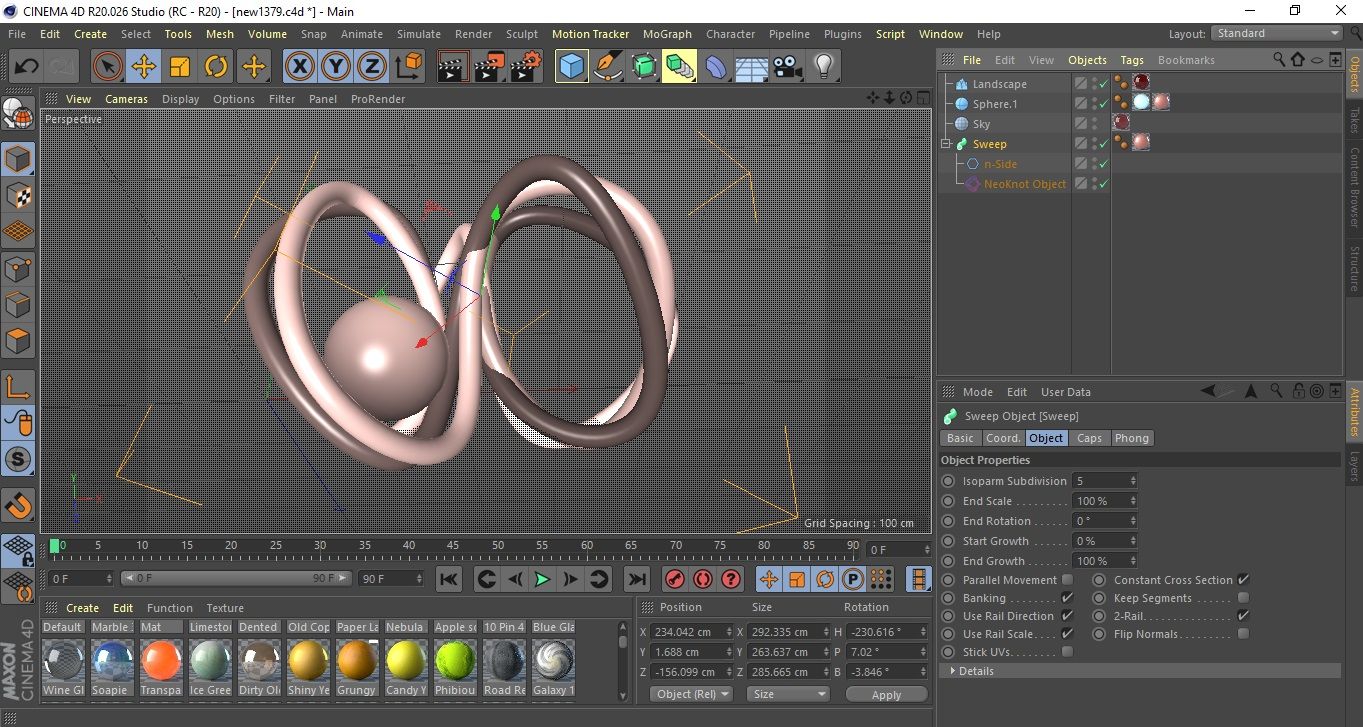Click the Apply button
Viewport: 1363px width, 727px height.
[x=887, y=694]
